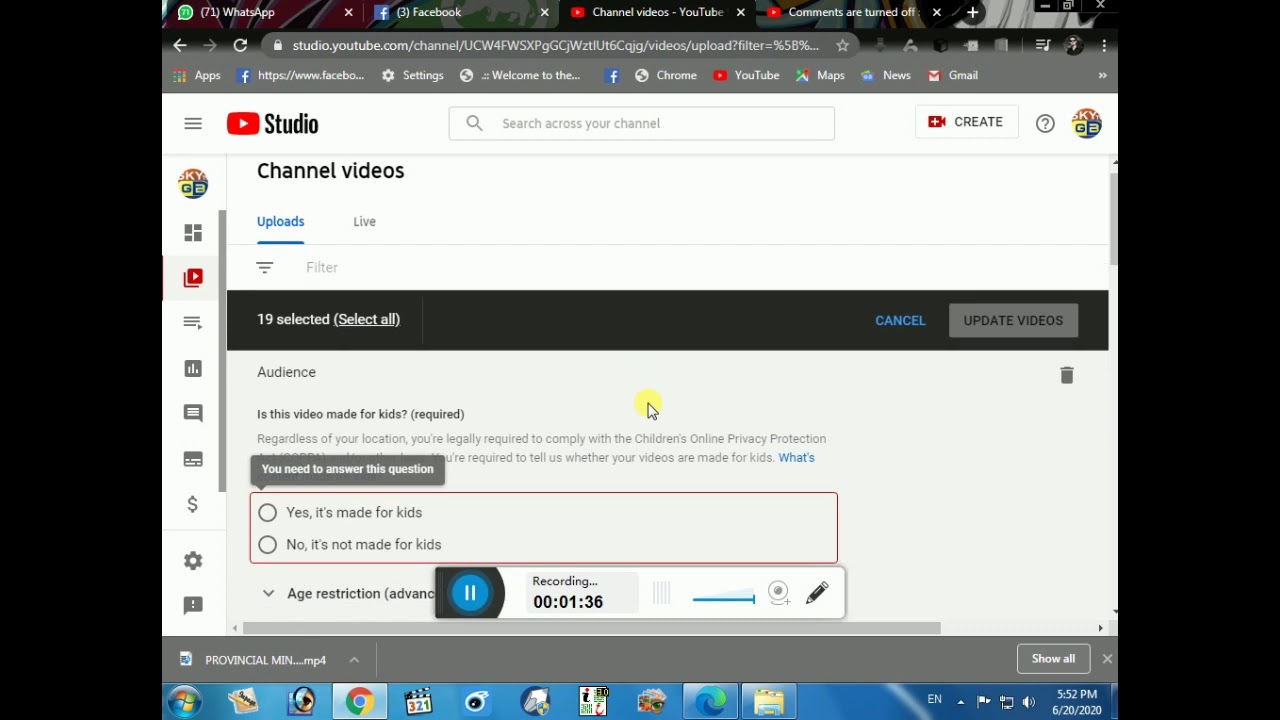Expand the Age restriction section

coord(268,593)
